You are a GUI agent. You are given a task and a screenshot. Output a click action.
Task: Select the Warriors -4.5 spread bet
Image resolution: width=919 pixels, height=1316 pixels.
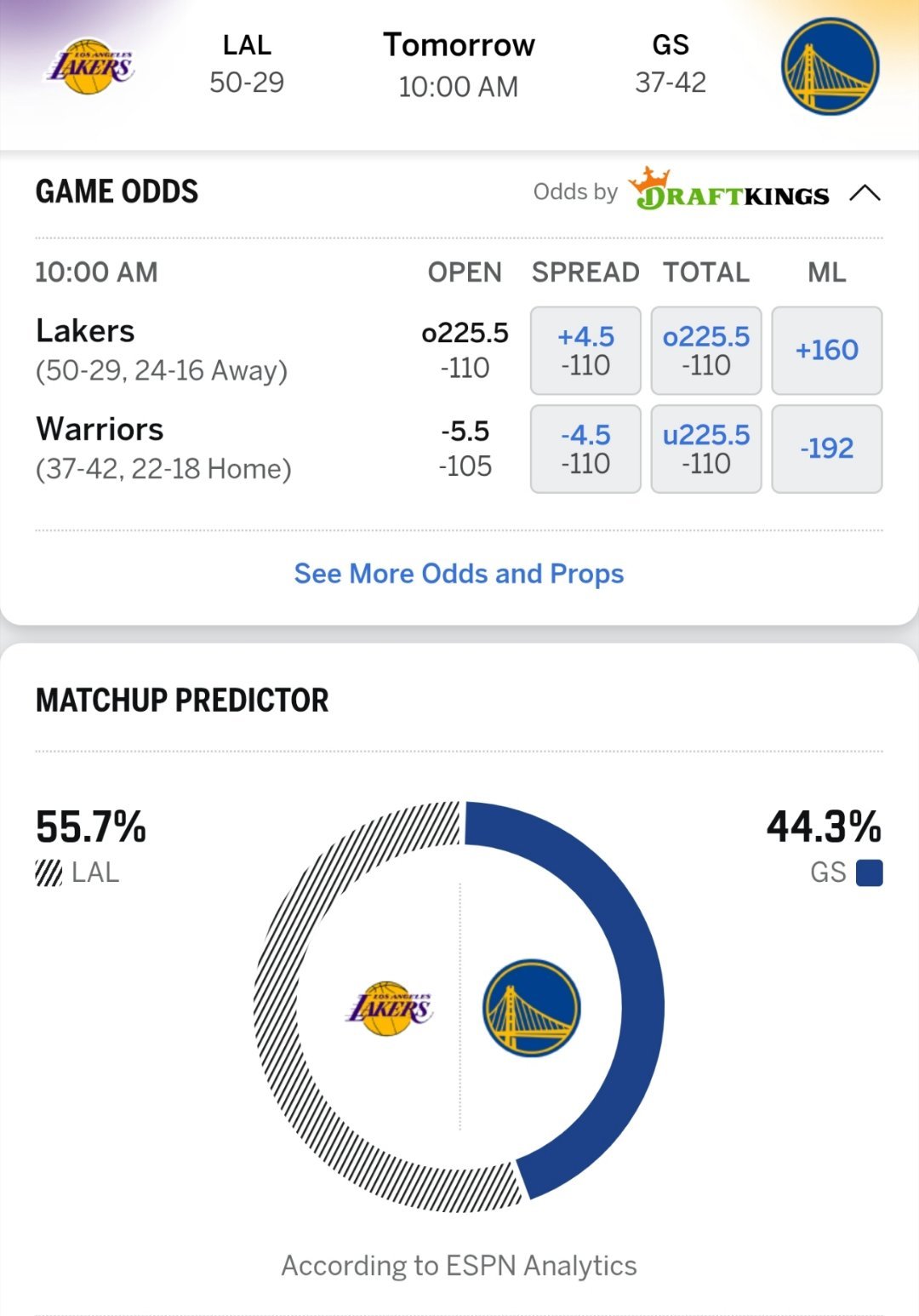585,449
